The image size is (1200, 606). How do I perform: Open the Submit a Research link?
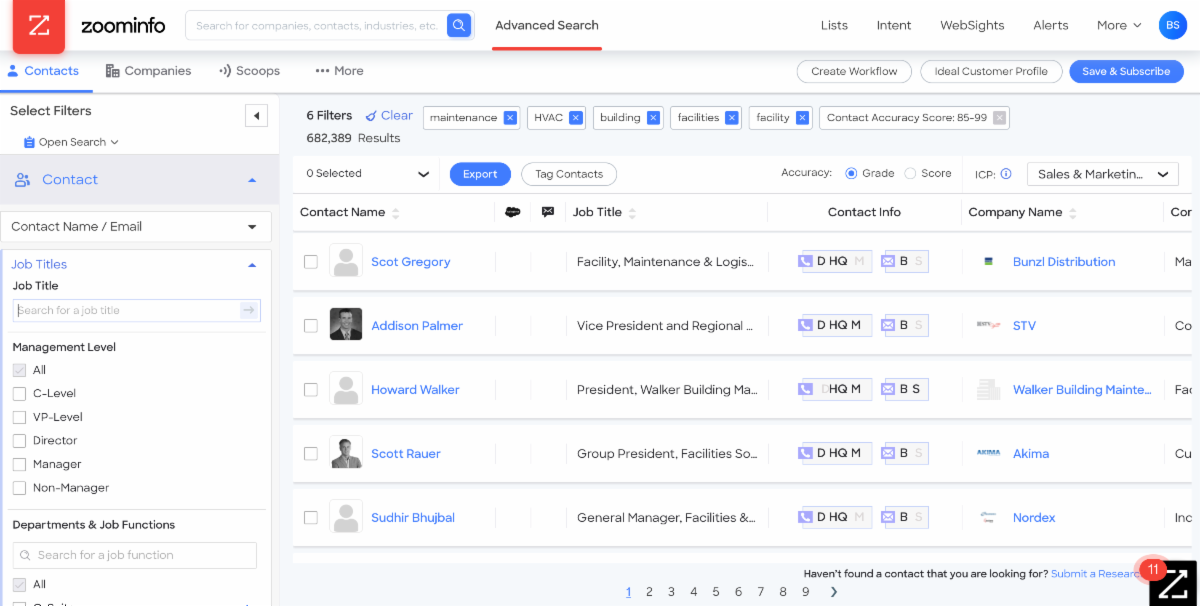tap(1095, 573)
